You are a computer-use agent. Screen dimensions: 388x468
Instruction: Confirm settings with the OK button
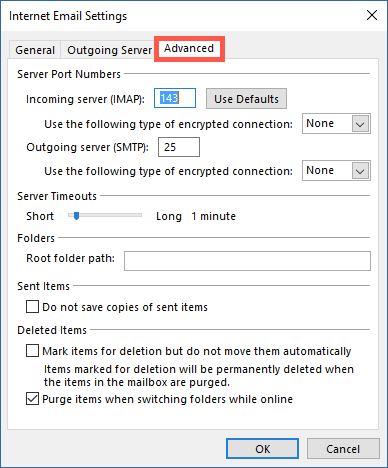[x=262, y=449]
